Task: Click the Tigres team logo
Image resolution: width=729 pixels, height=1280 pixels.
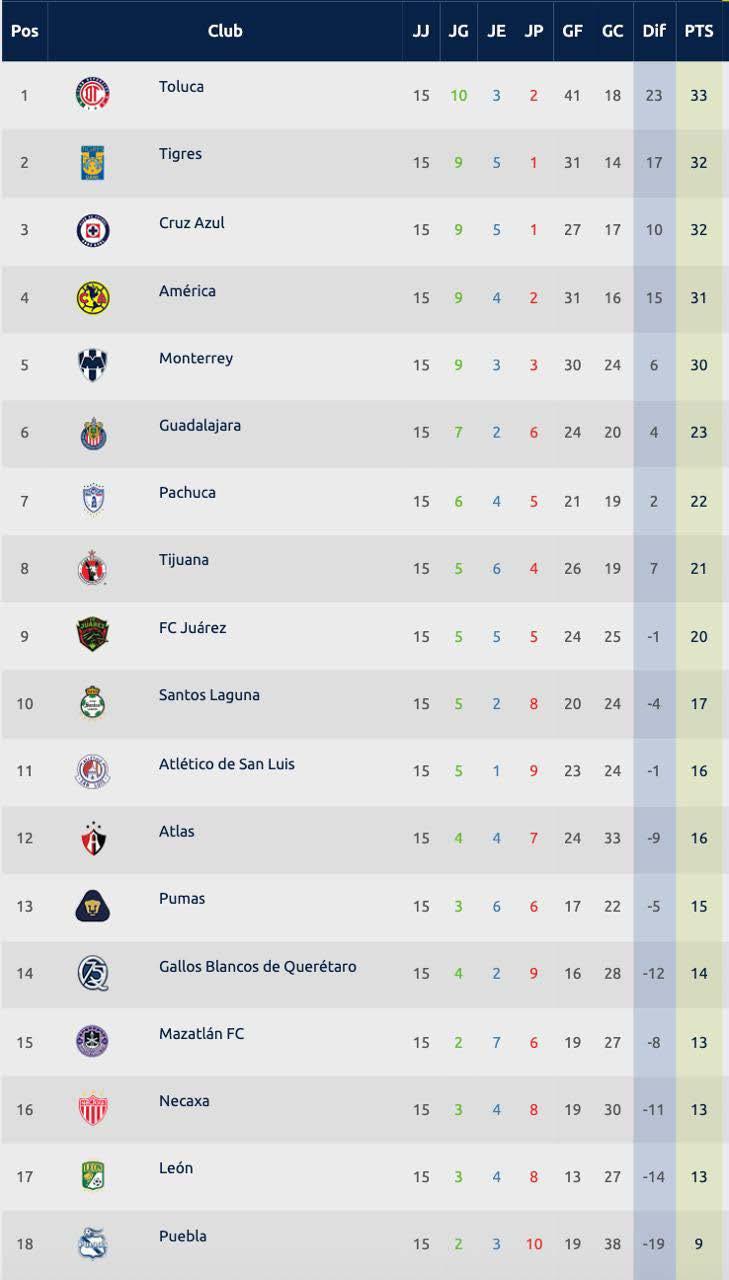Action: pos(93,162)
